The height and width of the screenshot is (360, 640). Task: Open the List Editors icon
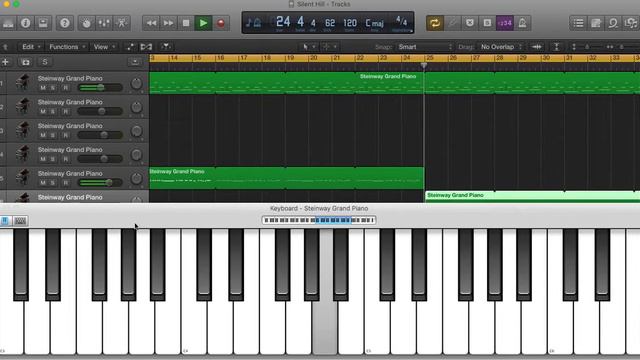pos(578,23)
